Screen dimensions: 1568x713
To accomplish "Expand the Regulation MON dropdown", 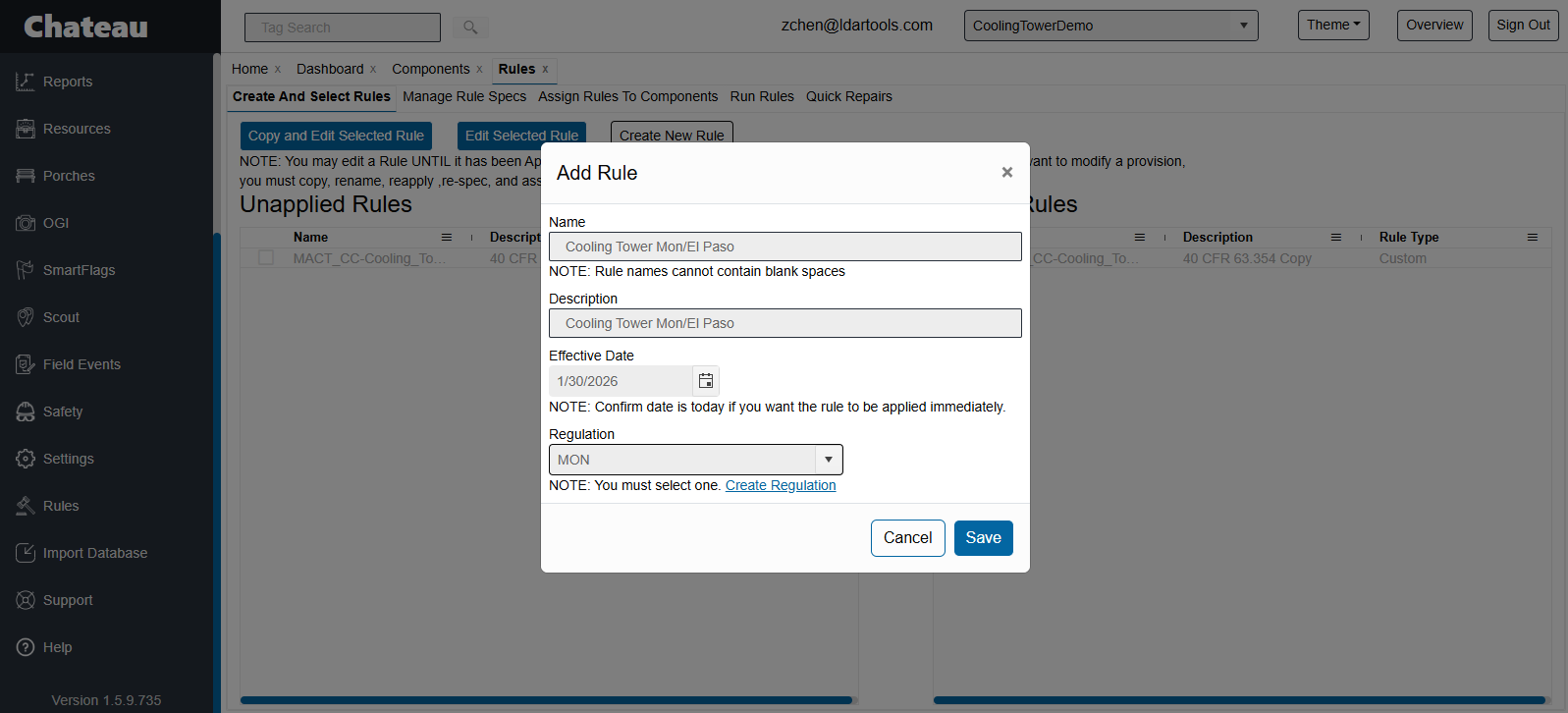I will 828,460.
